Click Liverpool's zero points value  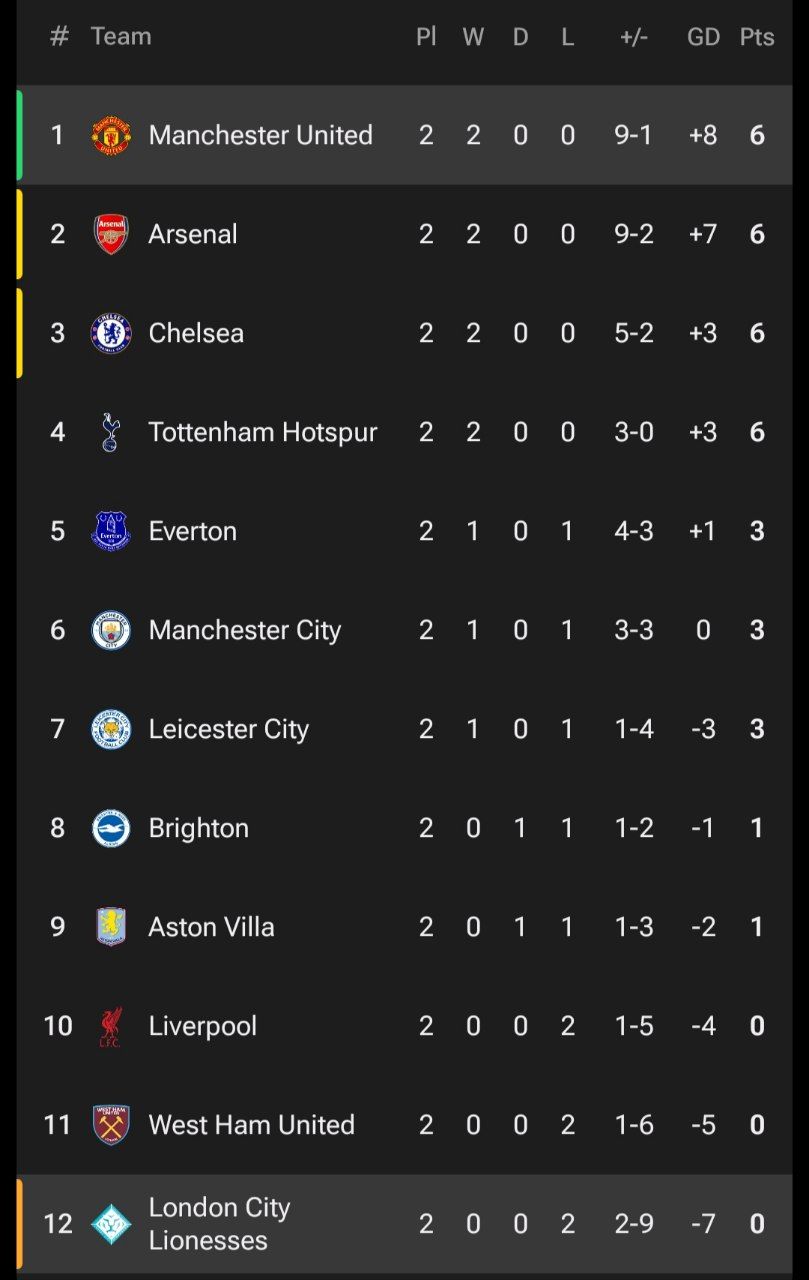point(757,1026)
